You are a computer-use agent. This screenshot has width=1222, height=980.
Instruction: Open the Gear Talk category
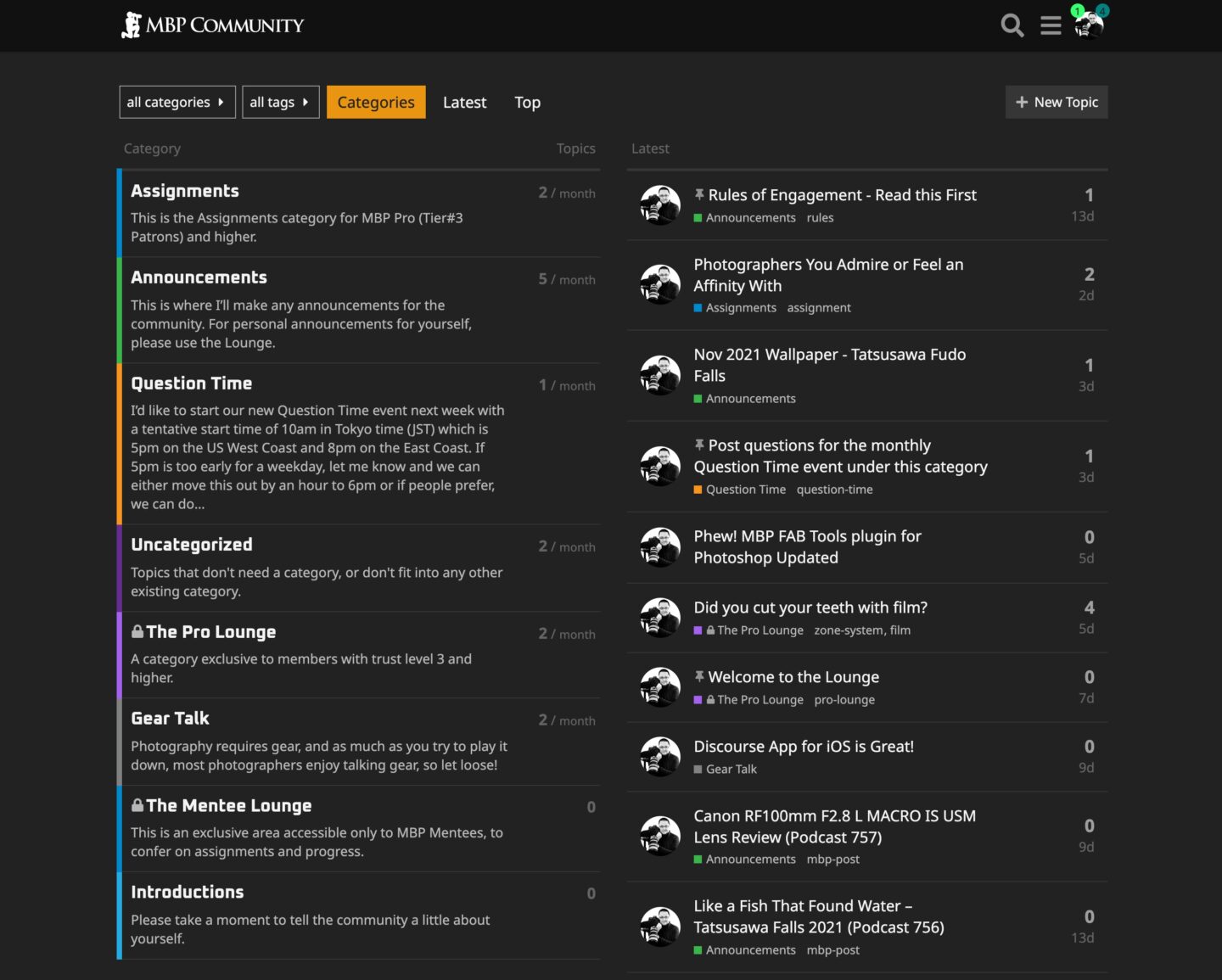170,719
